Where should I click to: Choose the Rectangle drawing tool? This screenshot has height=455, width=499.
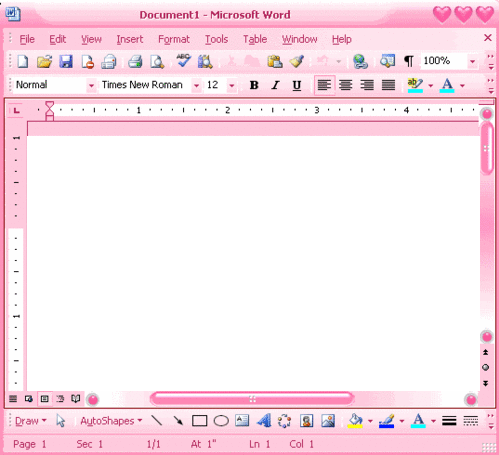pos(199,421)
